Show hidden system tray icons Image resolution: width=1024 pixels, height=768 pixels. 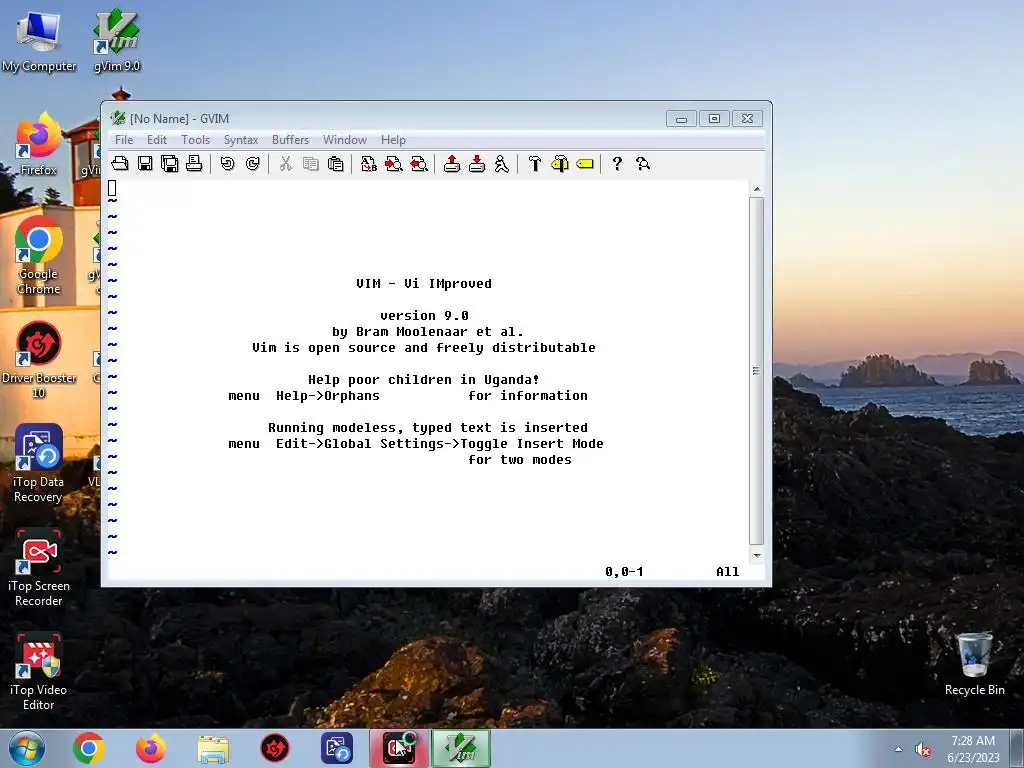coord(899,749)
